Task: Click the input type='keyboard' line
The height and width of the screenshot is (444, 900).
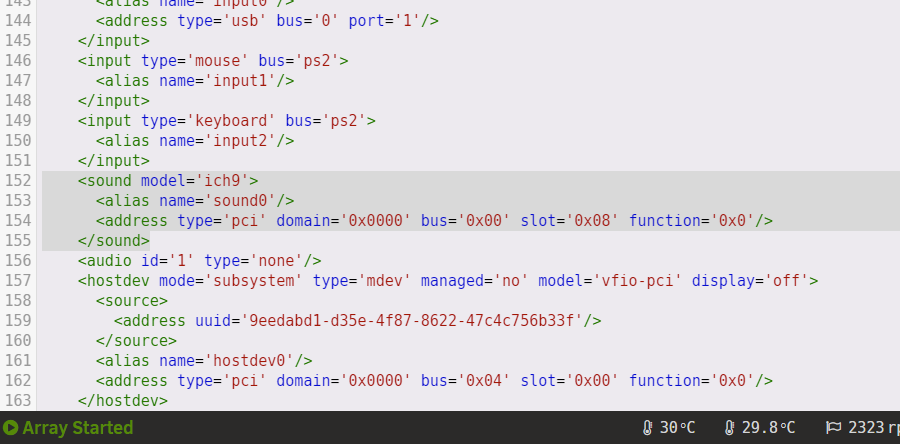Action: pos(227,121)
